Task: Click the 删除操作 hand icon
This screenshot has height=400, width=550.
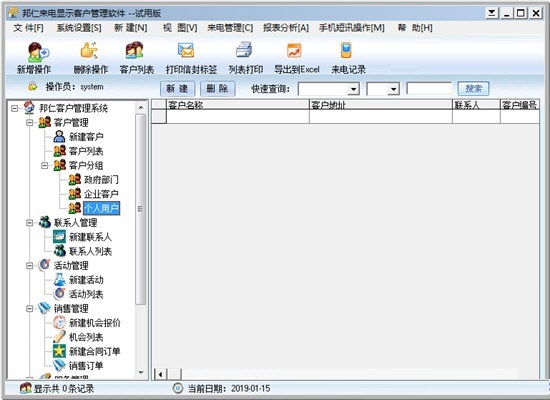Action: 89,51
